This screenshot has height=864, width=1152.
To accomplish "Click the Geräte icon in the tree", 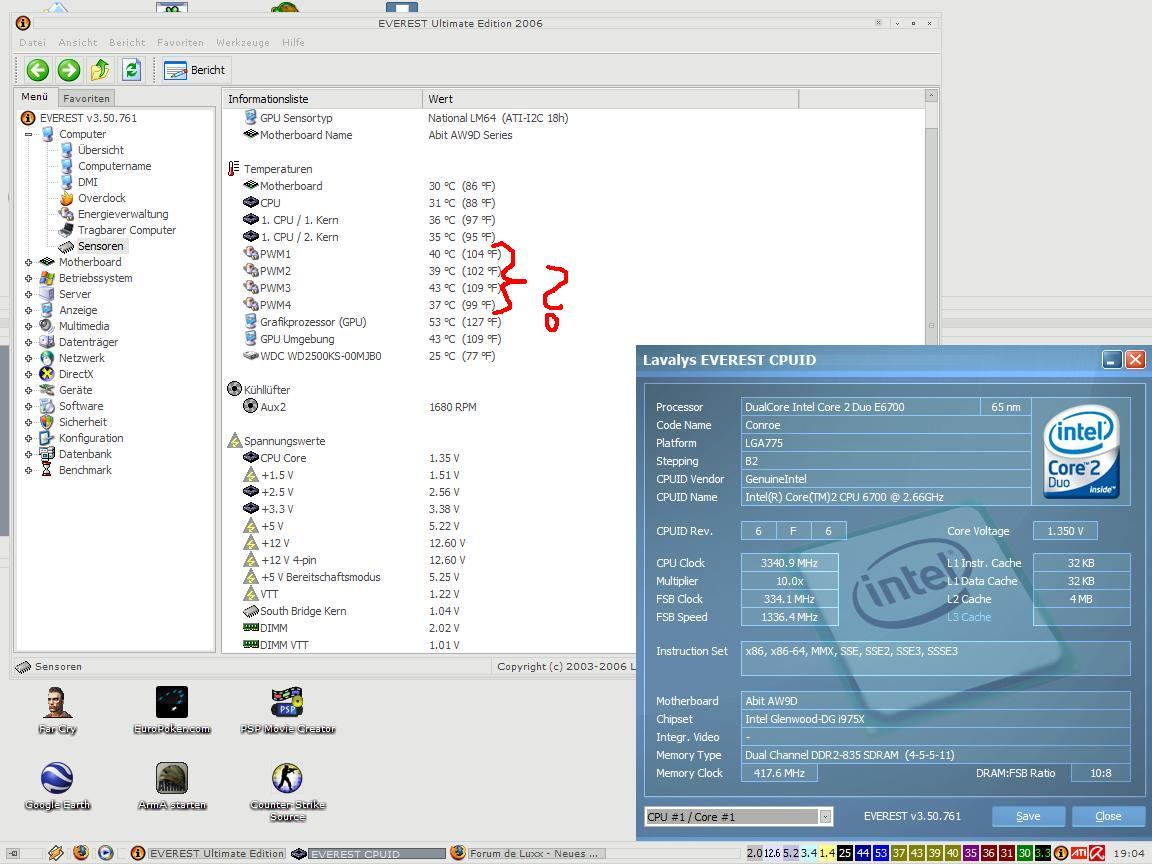I will pyautogui.click(x=47, y=390).
